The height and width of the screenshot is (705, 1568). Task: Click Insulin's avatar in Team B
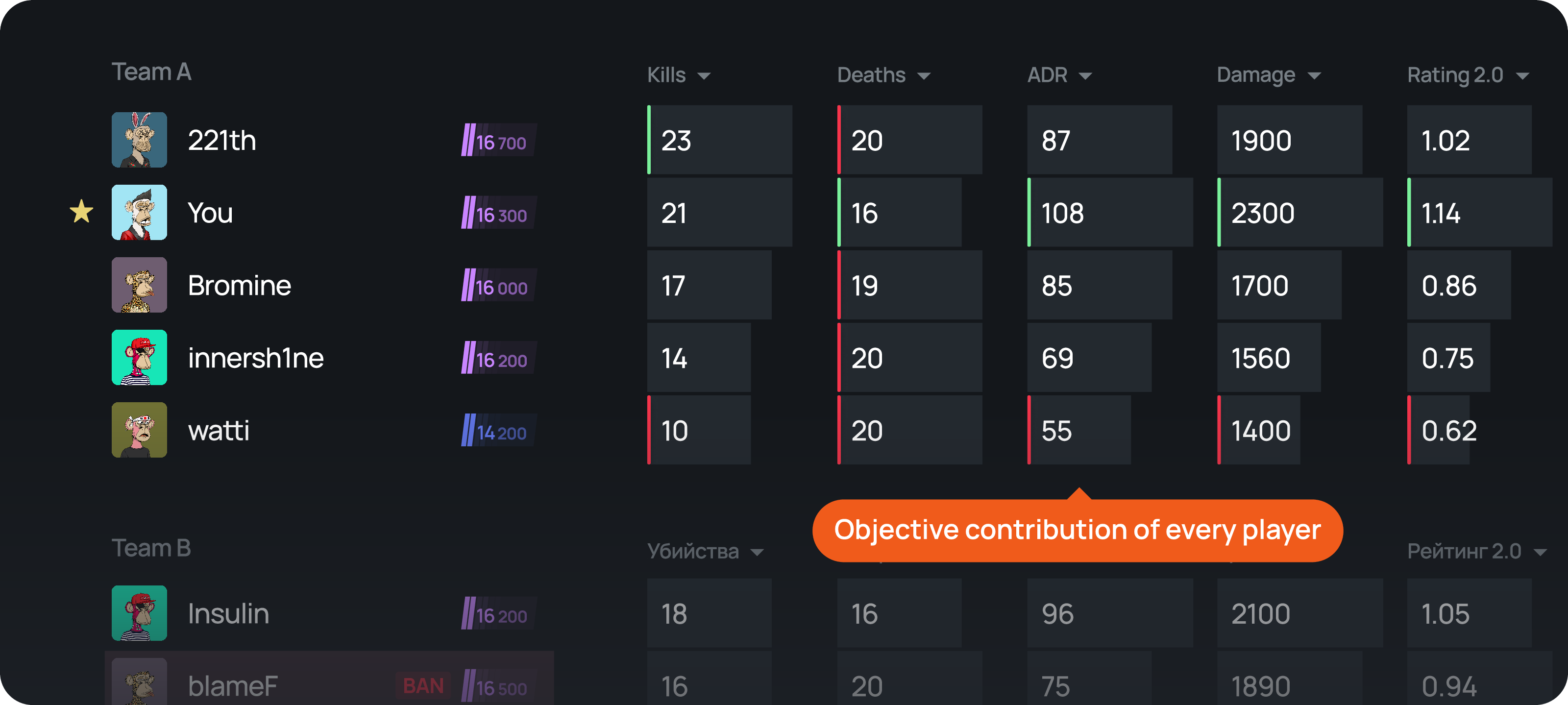coord(139,612)
